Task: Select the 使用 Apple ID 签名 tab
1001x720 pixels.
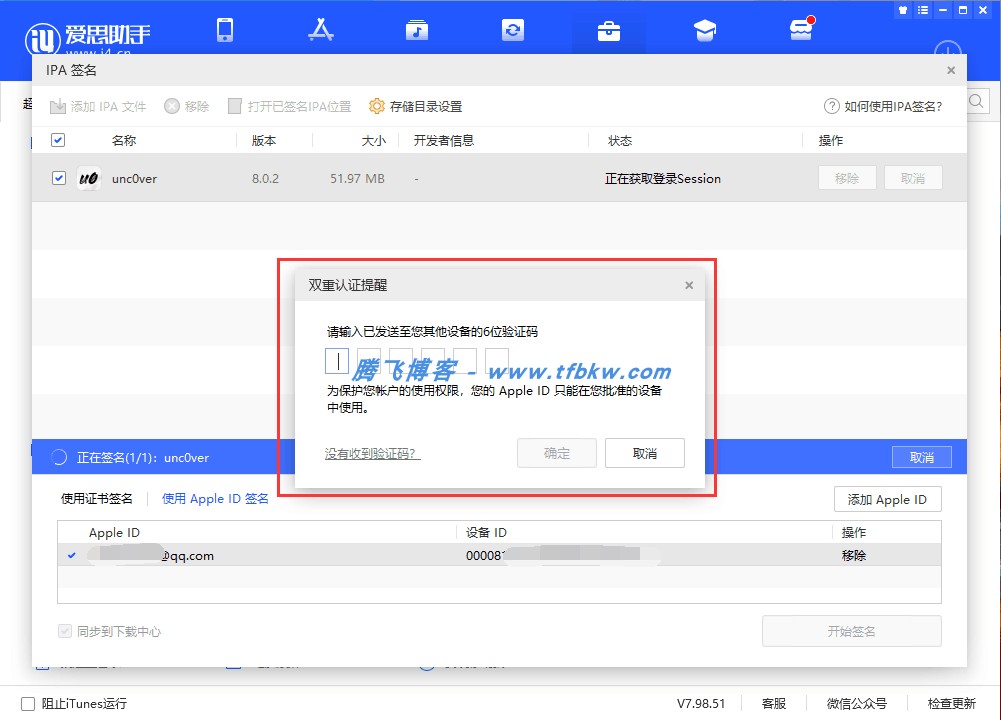Action: 214,498
